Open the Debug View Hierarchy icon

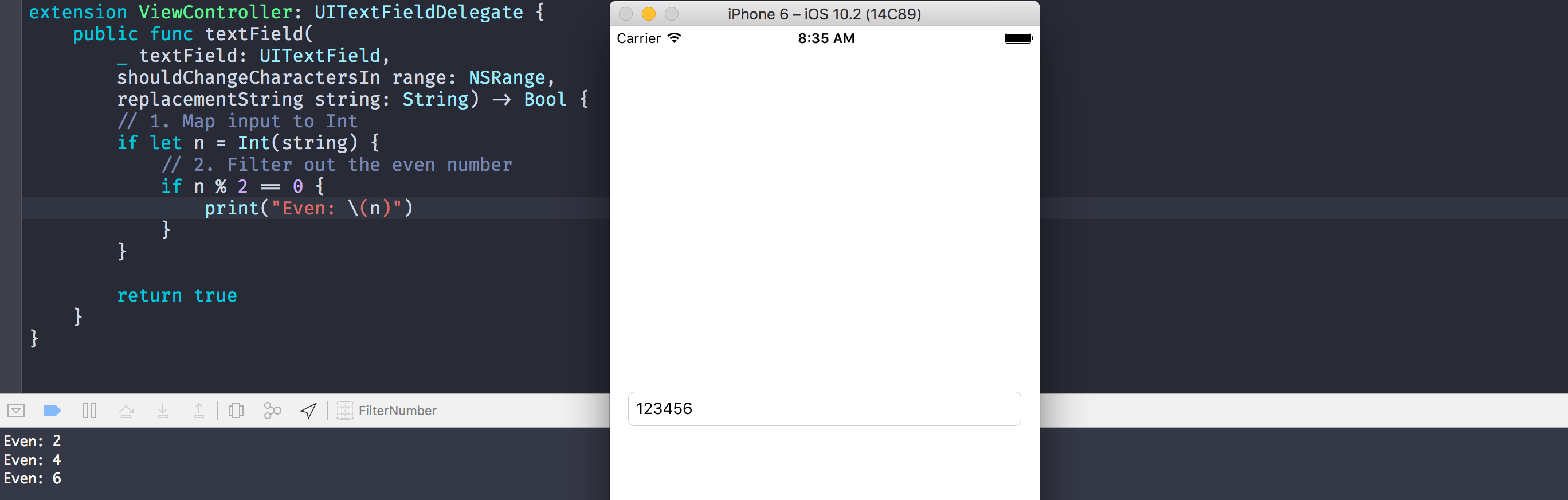236,411
